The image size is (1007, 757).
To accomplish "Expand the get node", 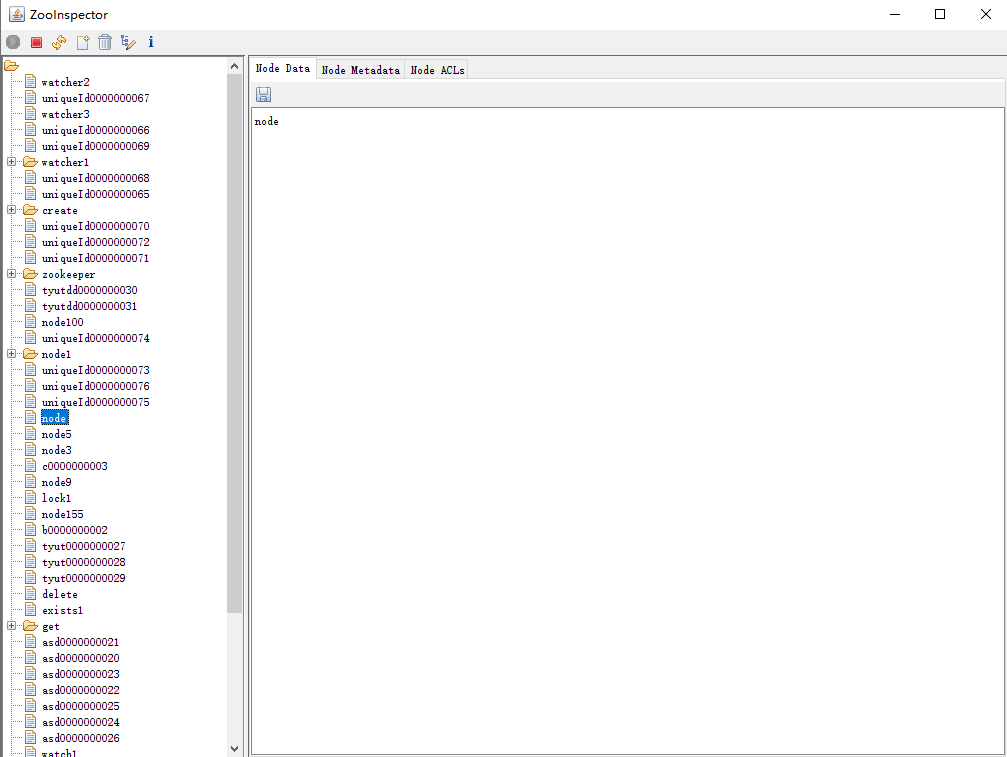I will click(x=12, y=626).
